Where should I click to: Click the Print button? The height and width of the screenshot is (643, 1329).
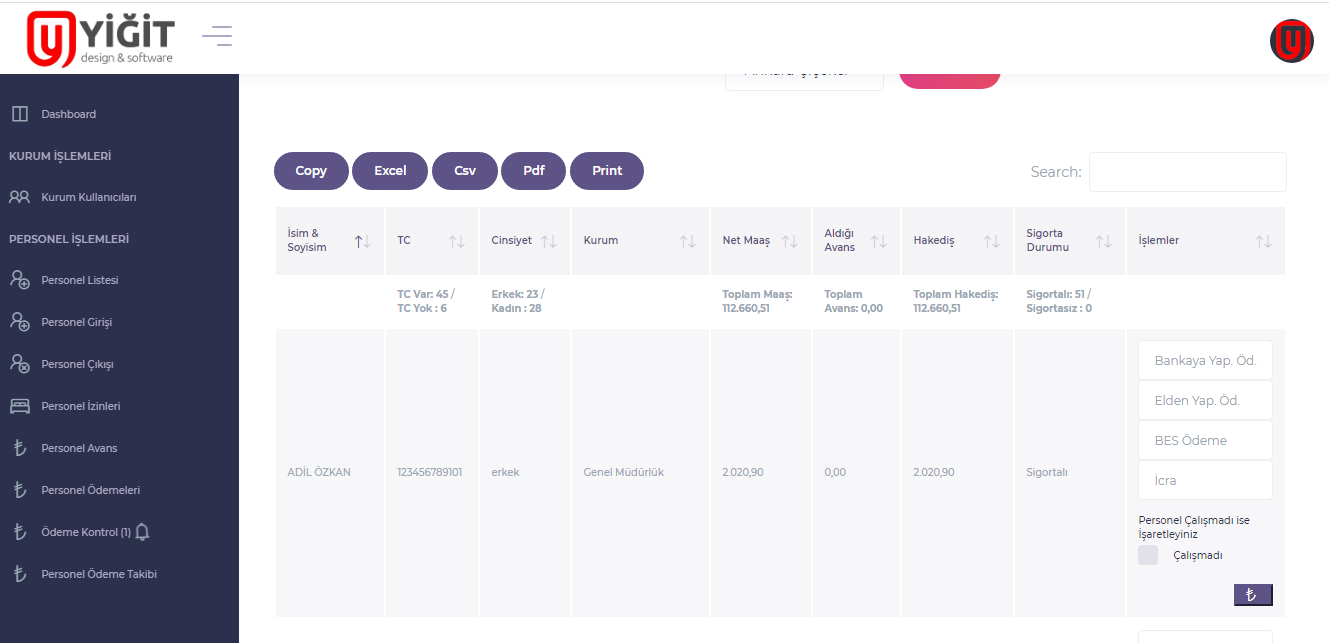coord(607,171)
